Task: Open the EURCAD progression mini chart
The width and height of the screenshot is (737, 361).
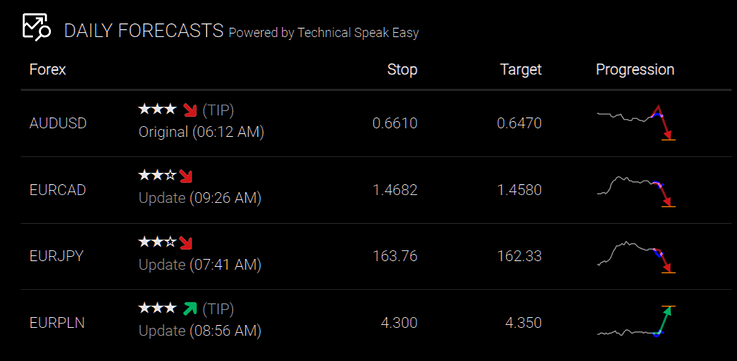Action: 636,191
